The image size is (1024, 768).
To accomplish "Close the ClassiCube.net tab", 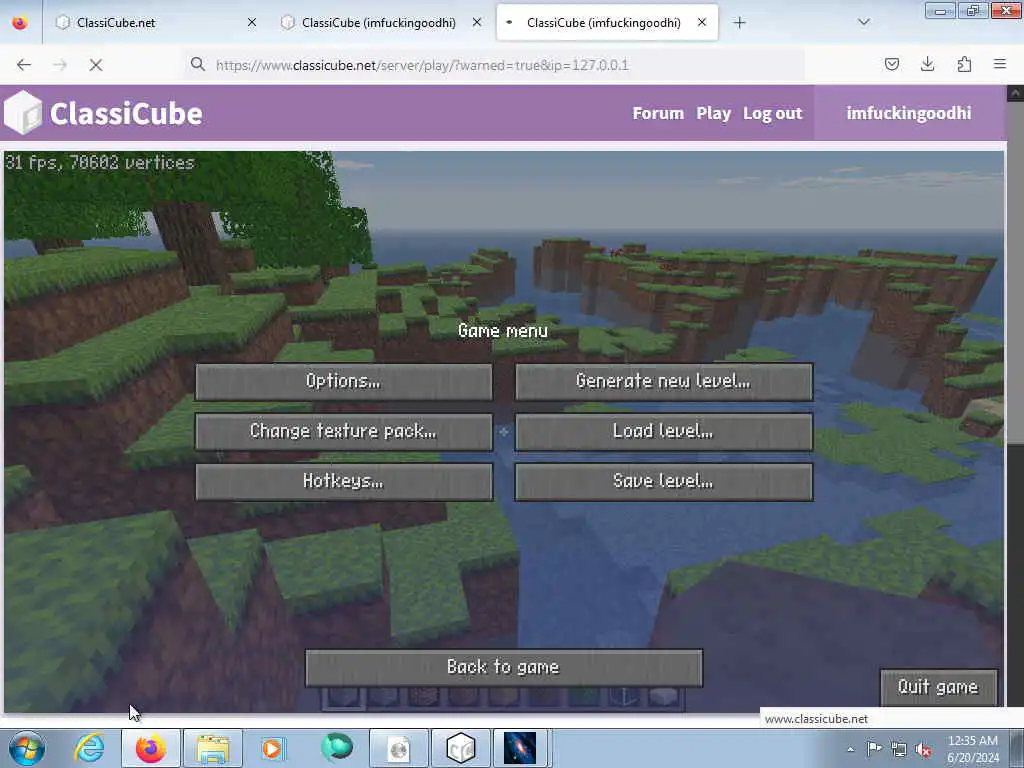I will (x=252, y=23).
